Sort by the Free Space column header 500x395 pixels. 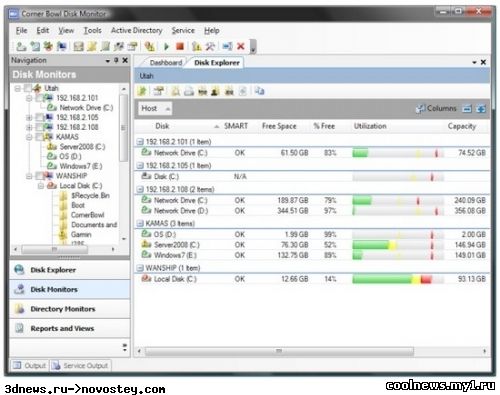(x=279, y=126)
